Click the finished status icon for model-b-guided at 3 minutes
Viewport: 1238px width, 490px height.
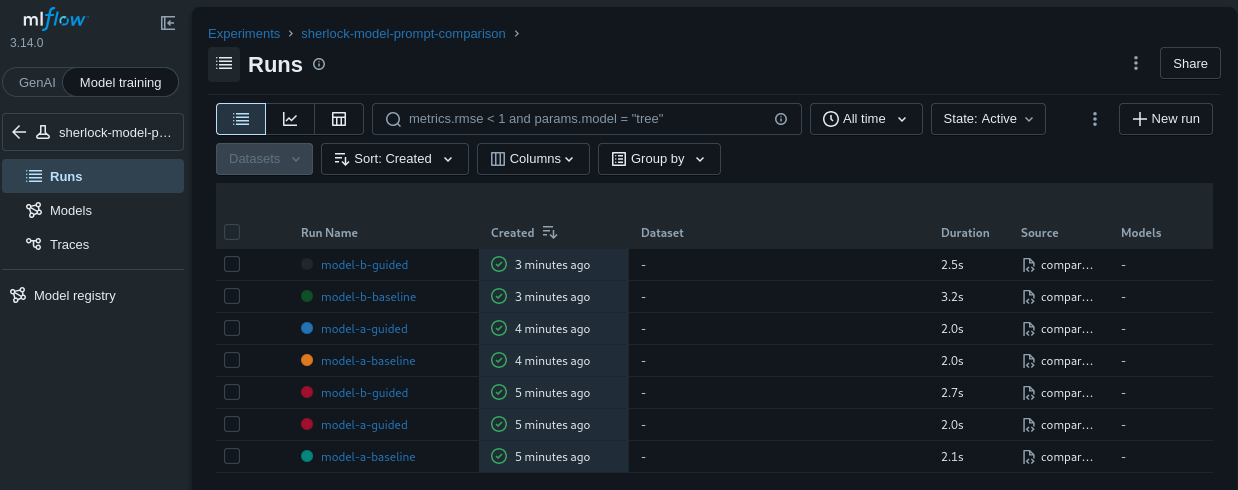499,265
